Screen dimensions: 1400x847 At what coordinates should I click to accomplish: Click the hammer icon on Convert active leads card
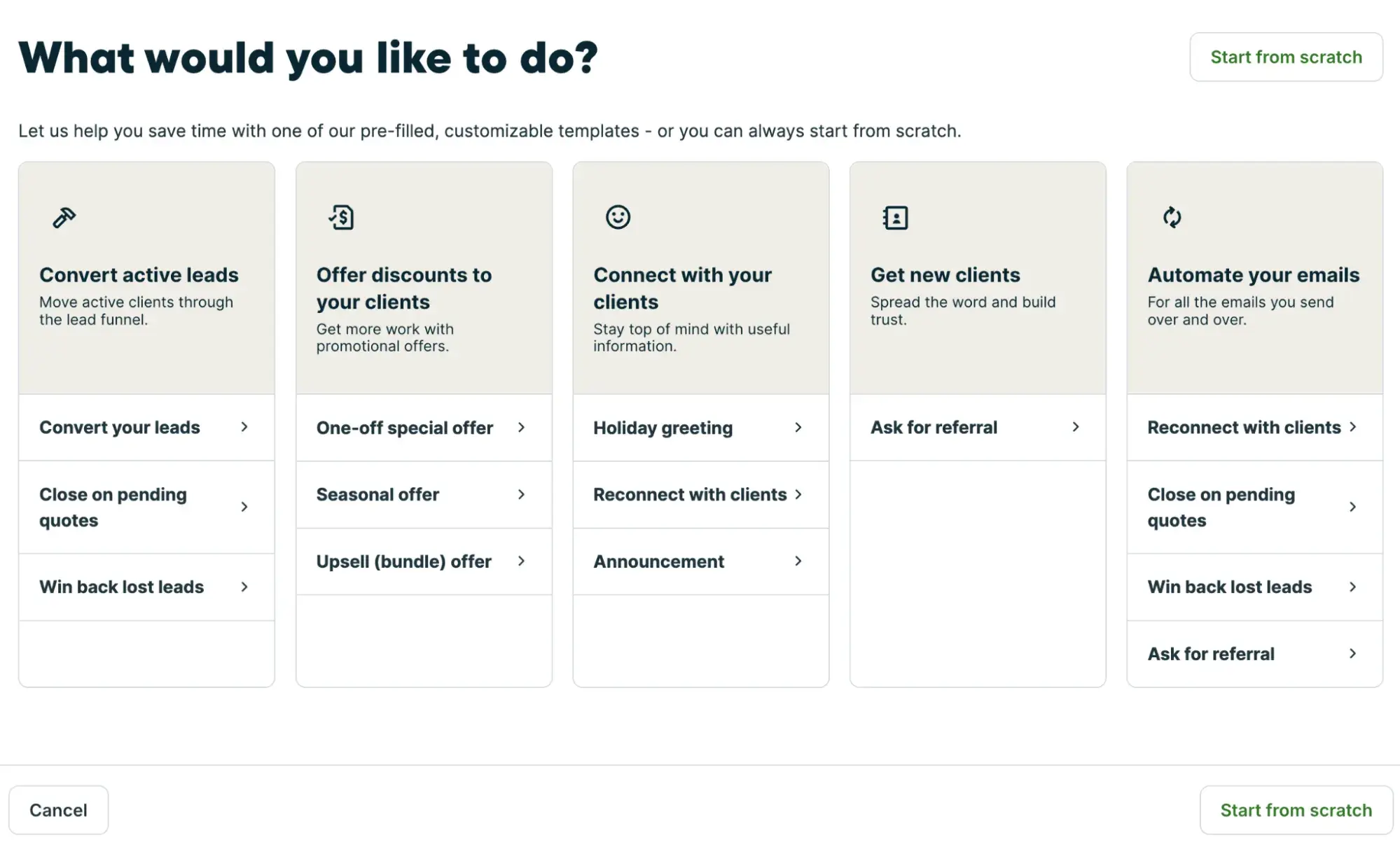[64, 217]
